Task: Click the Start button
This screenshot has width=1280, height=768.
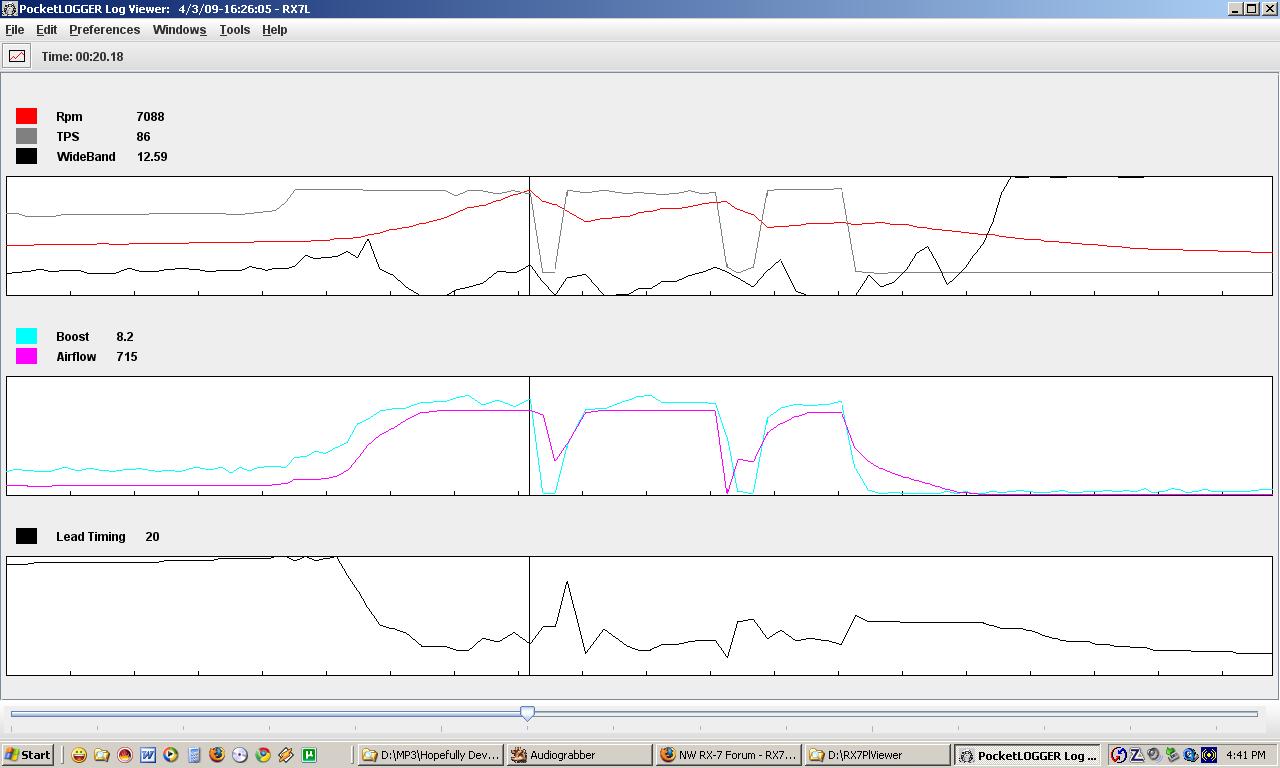Action: [x=27, y=755]
